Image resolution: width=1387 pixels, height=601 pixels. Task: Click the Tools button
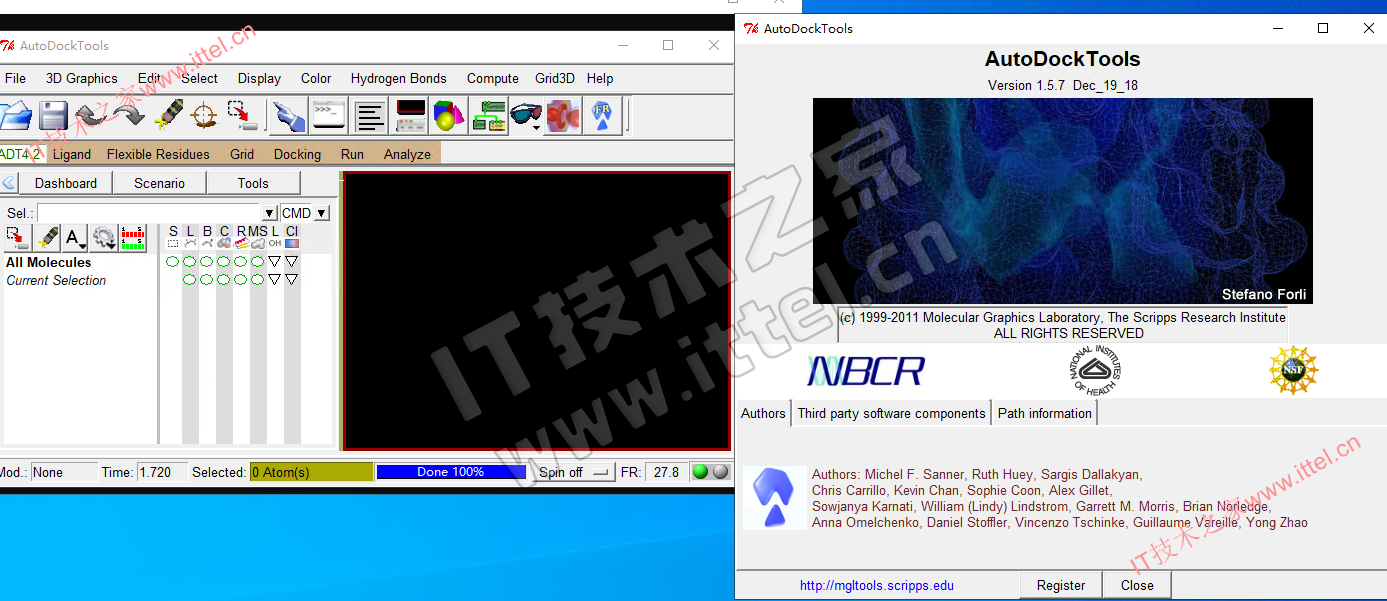[253, 183]
